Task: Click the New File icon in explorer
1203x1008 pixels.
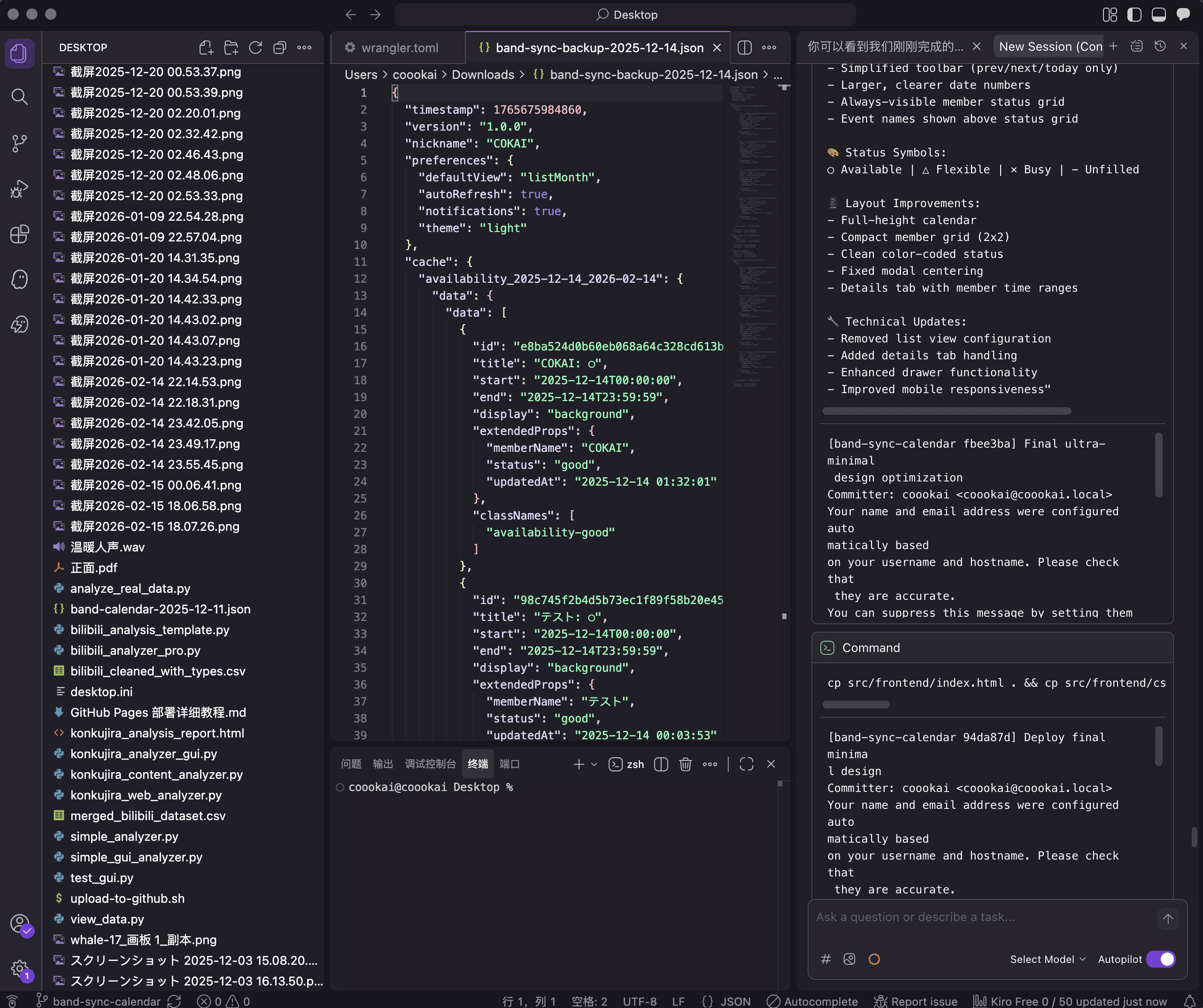Action: tap(206, 47)
